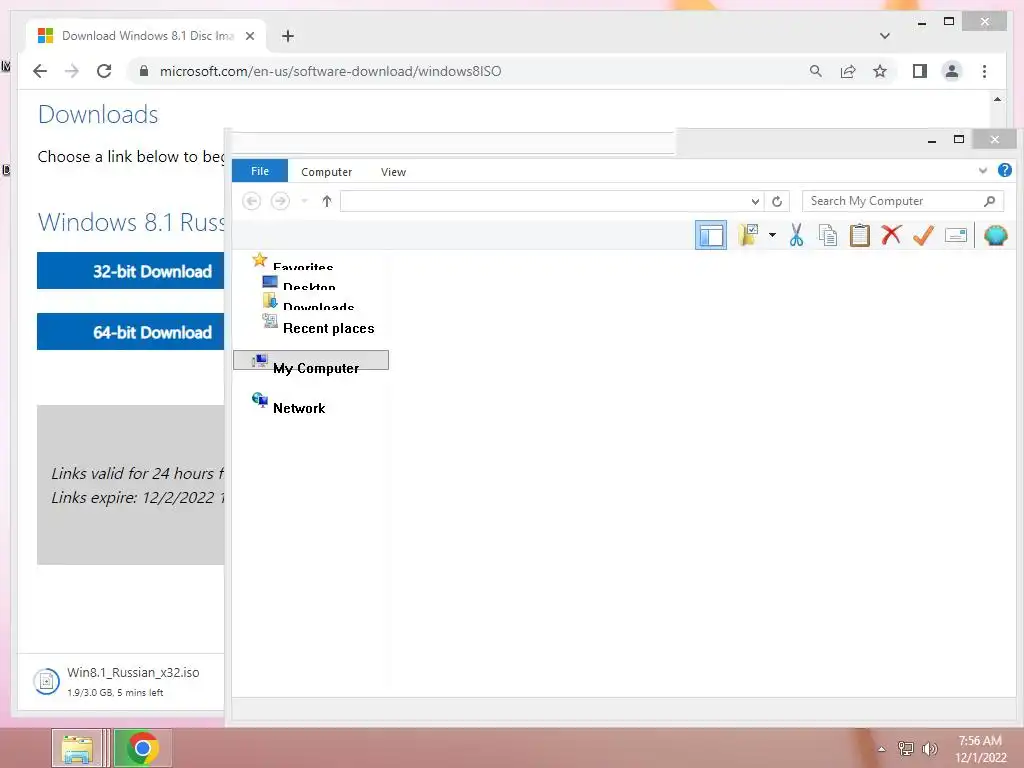Open the Chrome tab search chevron
This screenshot has width=1024, height=768.
coord(885,36)
